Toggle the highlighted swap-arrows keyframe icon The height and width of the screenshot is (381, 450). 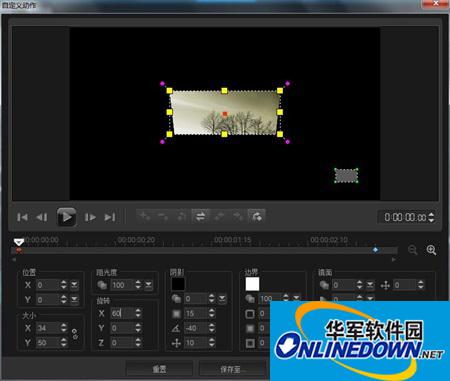tap(200, 216)
